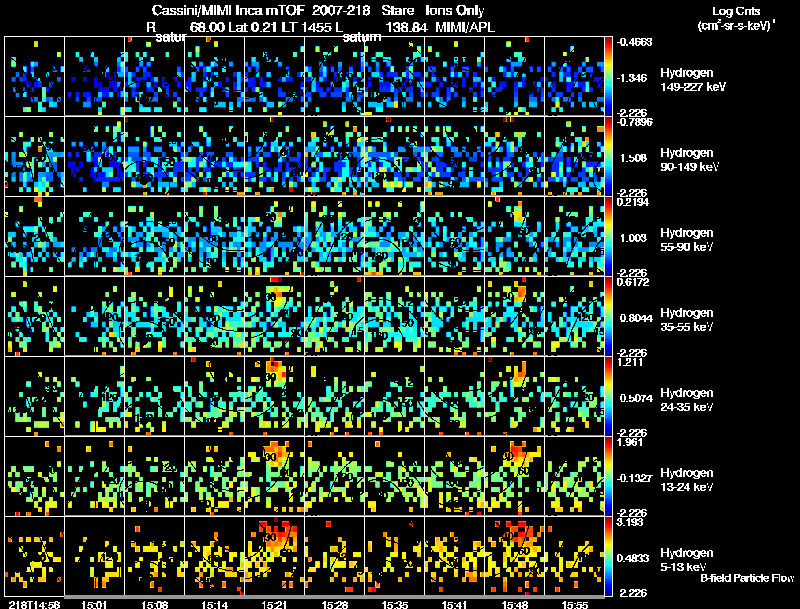Image resolution: width=800 pixels, height=609 pixels.
Task: Click the Log Cnts legend heading
Action: coord(736,11)
